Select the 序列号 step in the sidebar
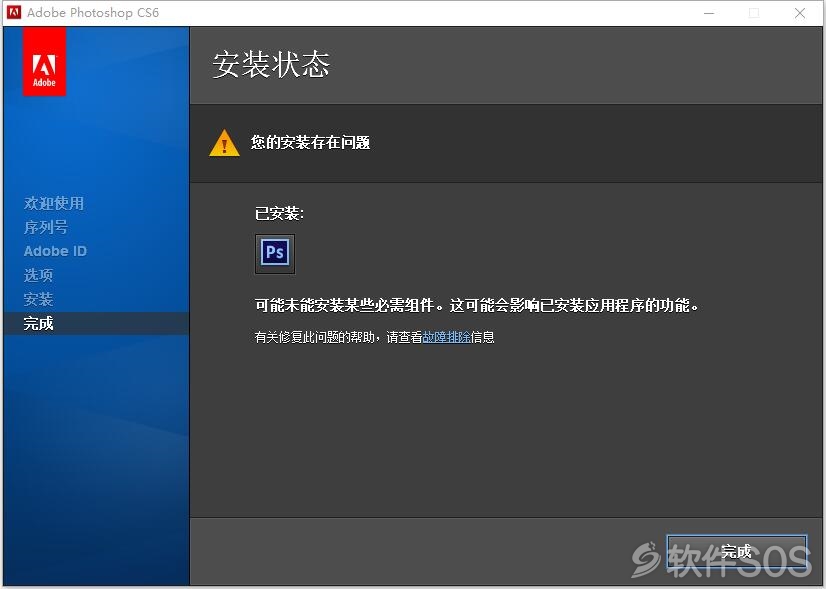 [46, 228]
